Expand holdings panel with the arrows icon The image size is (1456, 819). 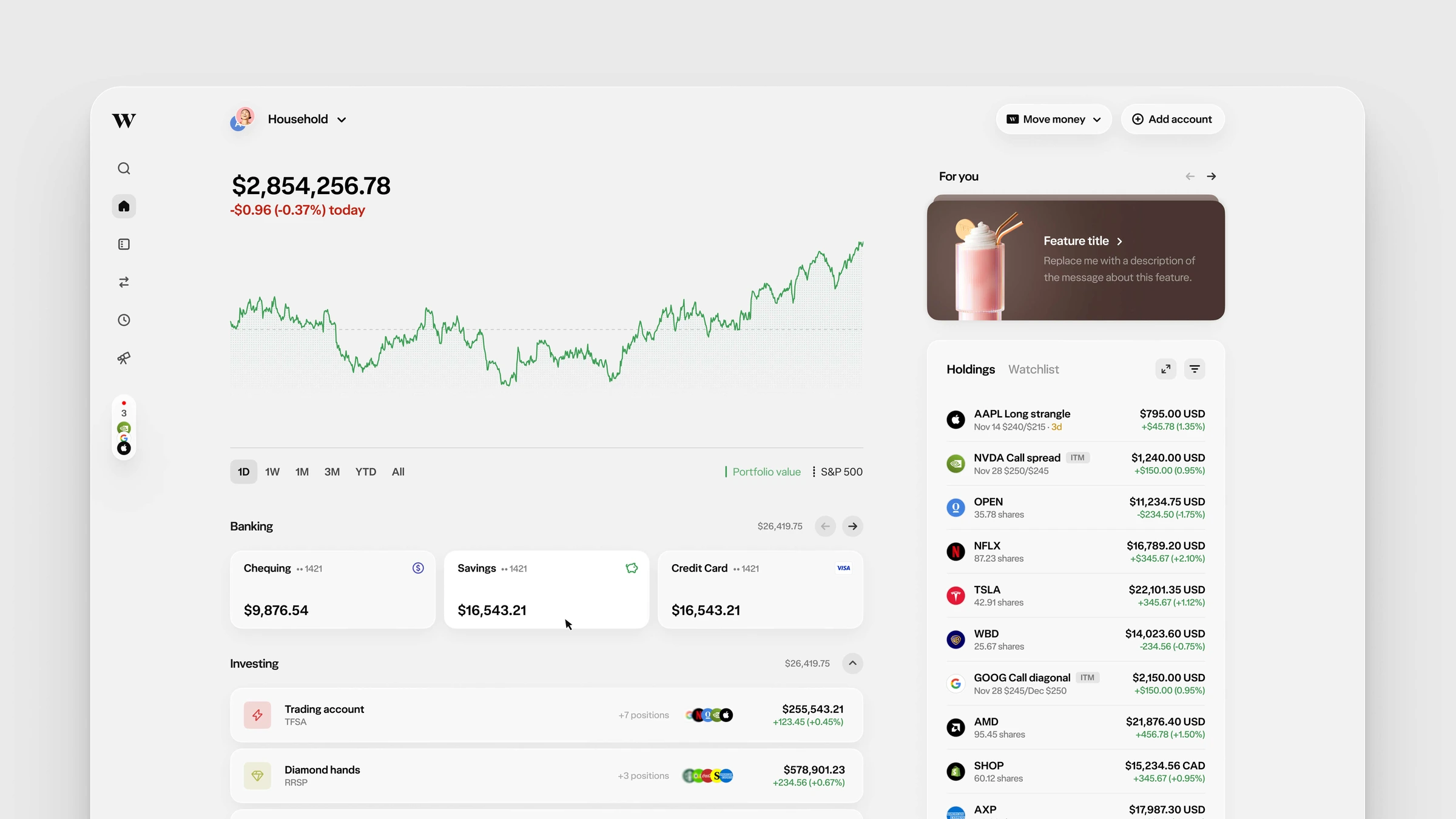point(1165,369)
